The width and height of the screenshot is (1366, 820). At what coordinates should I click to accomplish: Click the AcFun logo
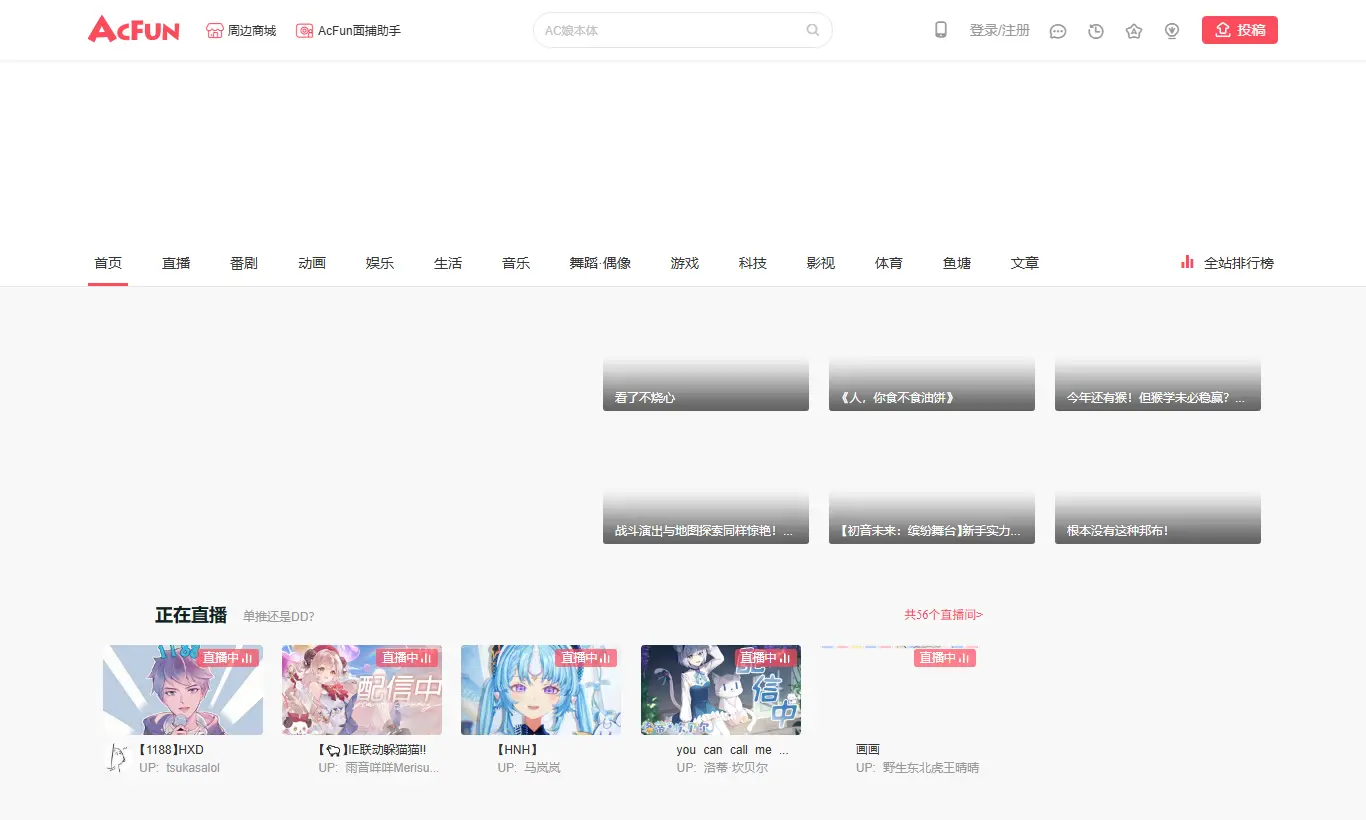[134, 30]
